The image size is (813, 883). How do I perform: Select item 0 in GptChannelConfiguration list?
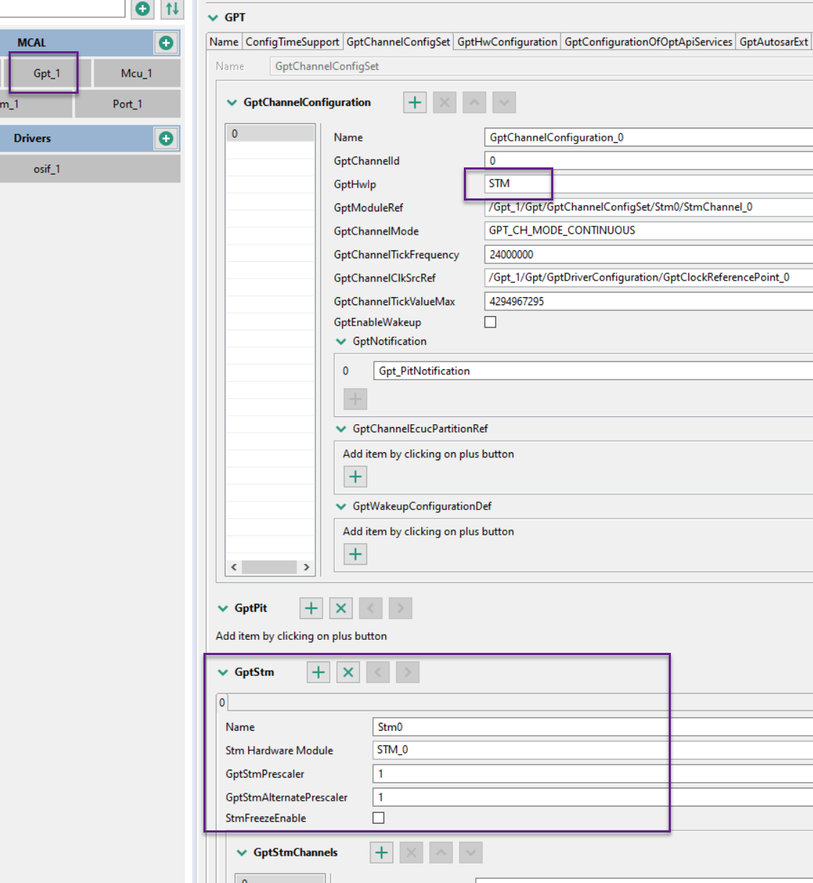[x=270, y=134]
